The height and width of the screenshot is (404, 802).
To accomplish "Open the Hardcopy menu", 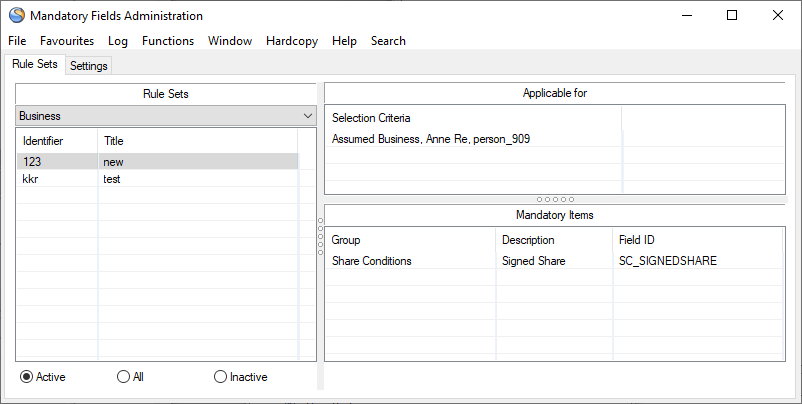I will (x=293, y=41).
